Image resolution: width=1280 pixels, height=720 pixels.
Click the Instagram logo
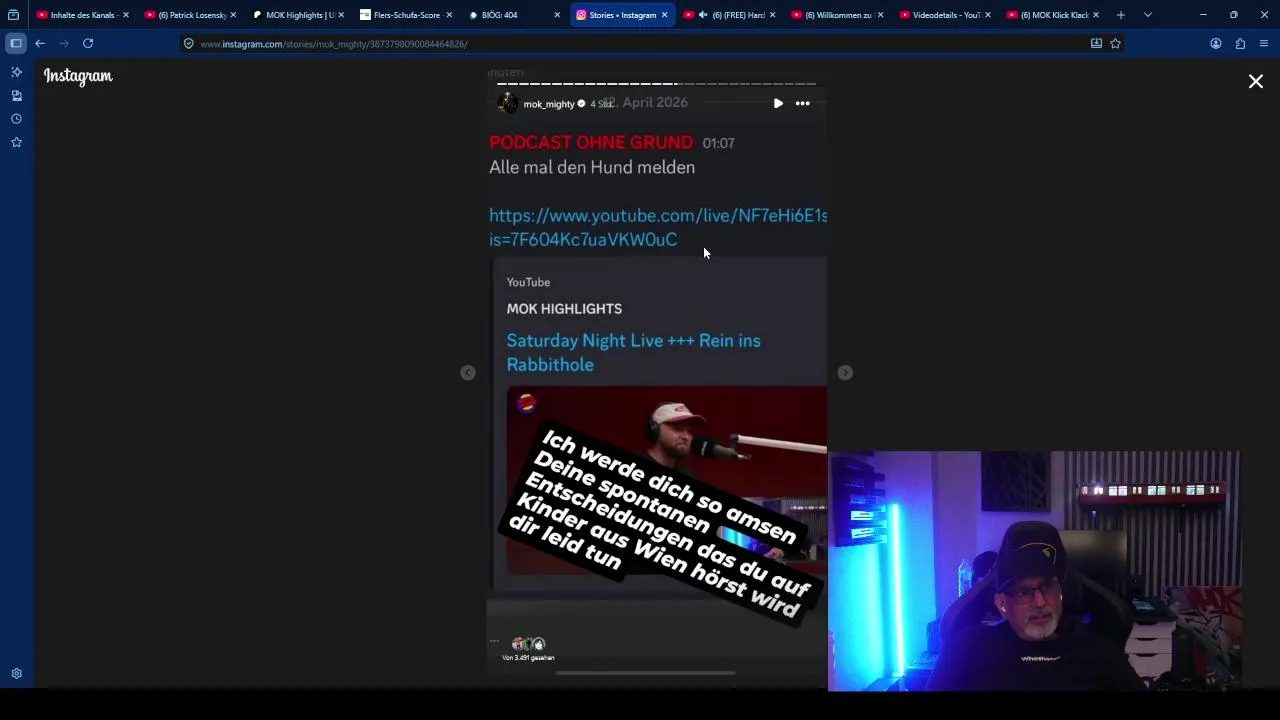coord(78,76)
